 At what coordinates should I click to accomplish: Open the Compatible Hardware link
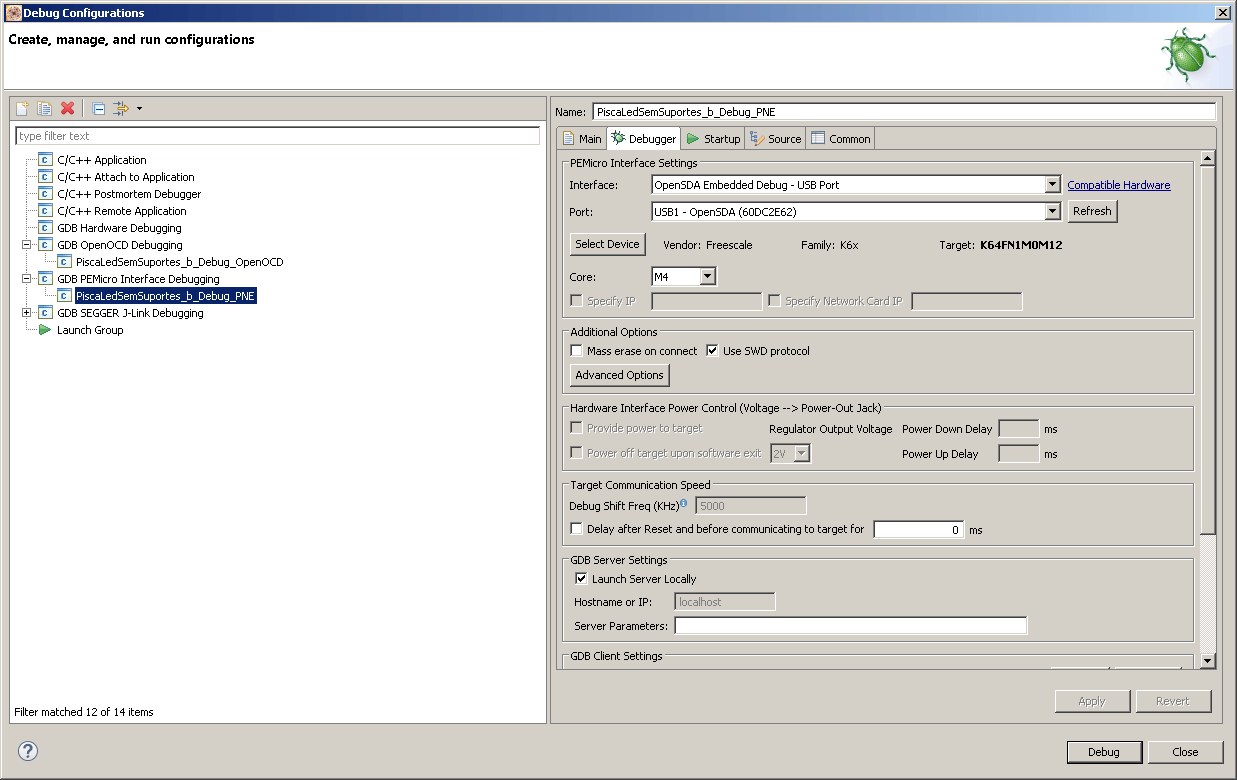pos(1118,185)
